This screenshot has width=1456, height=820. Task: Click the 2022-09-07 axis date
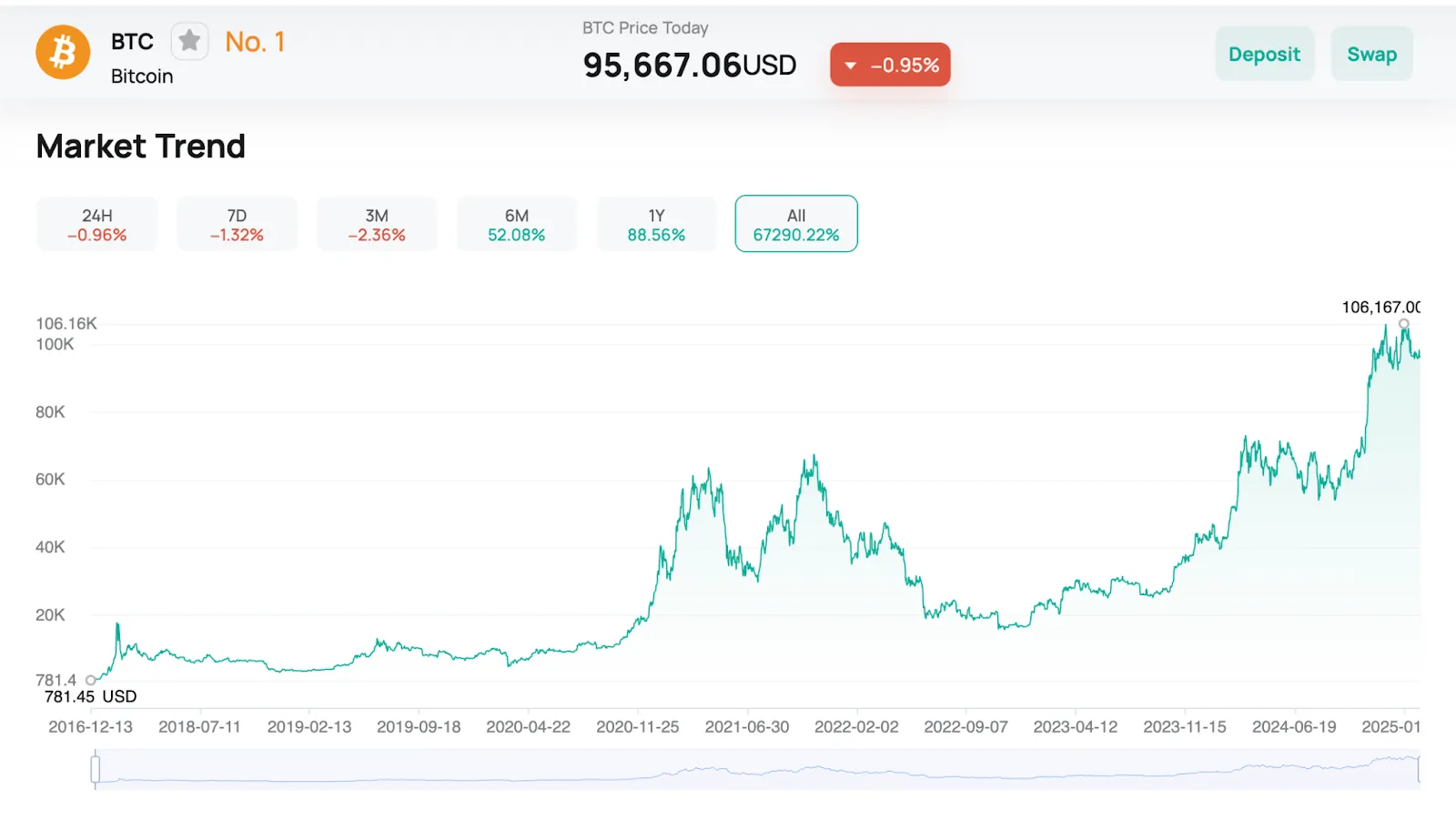pos(966,727)
